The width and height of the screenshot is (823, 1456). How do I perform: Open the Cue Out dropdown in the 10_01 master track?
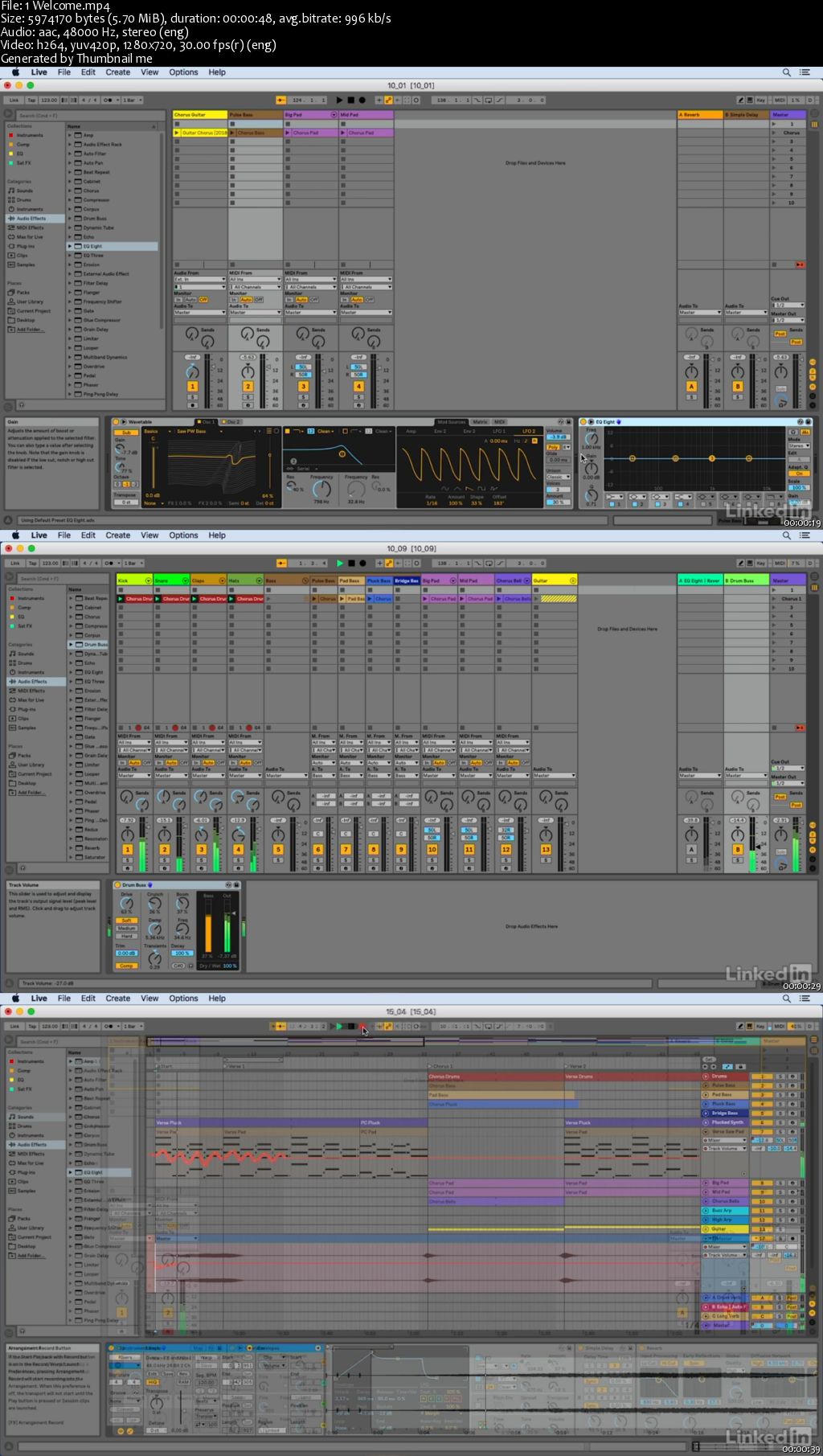(788, 306)
